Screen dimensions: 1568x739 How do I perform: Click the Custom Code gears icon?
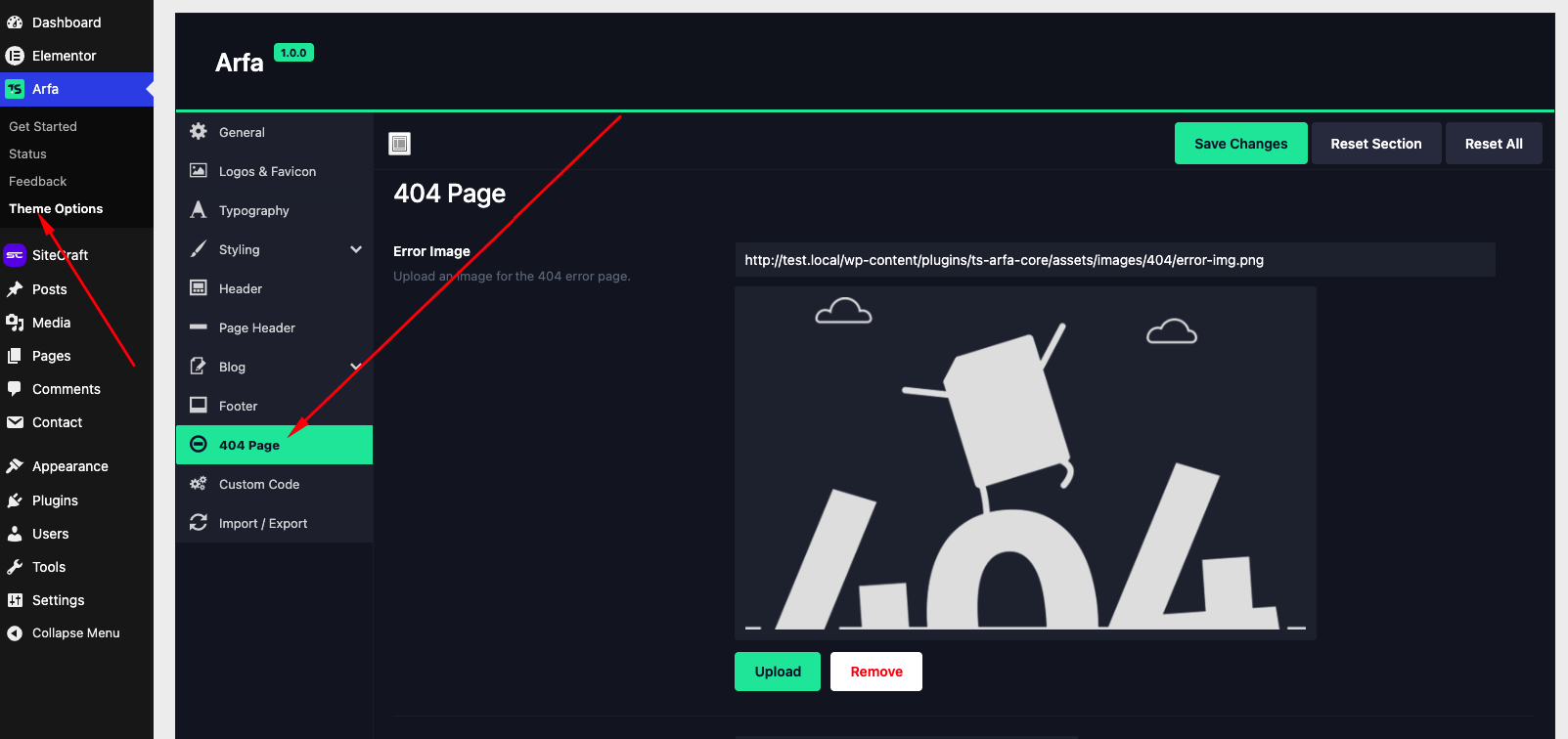click(x=199, y=483)
